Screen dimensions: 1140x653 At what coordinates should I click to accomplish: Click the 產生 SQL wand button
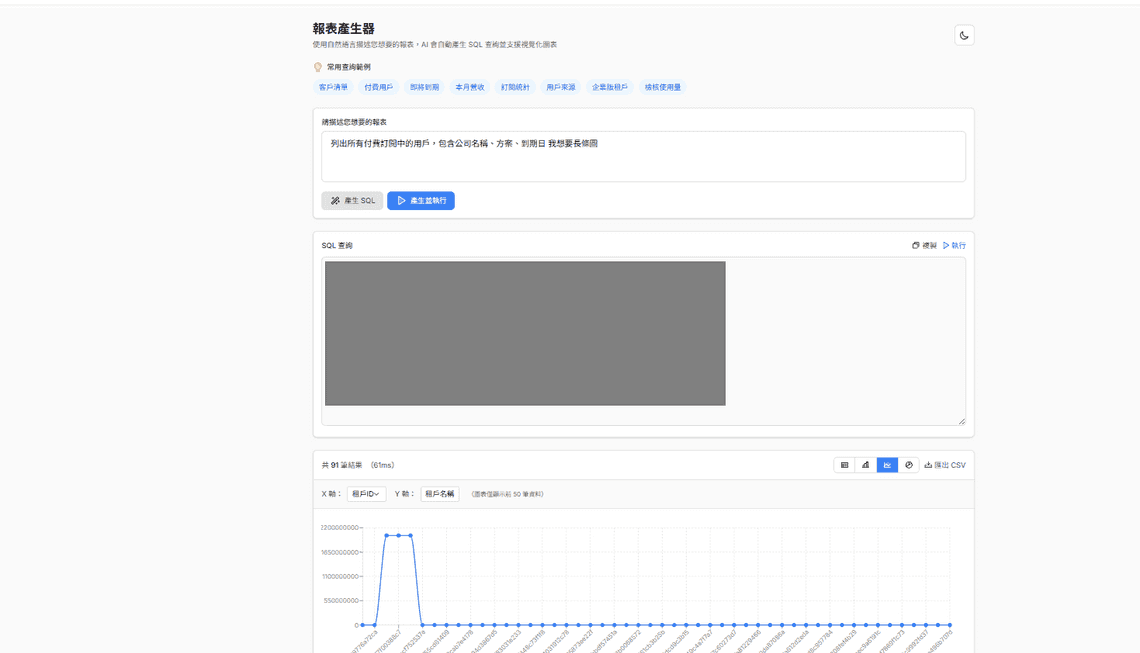pos(352,201)
